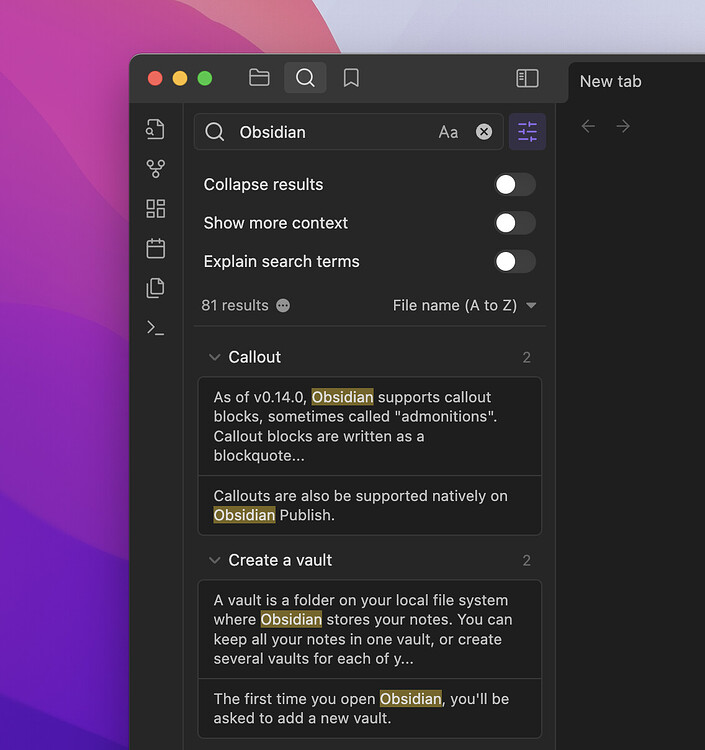Open quick switcher icon in ribbon
Image resolution: width=705 pixels, height=750 pixels.
coord(155,129)
